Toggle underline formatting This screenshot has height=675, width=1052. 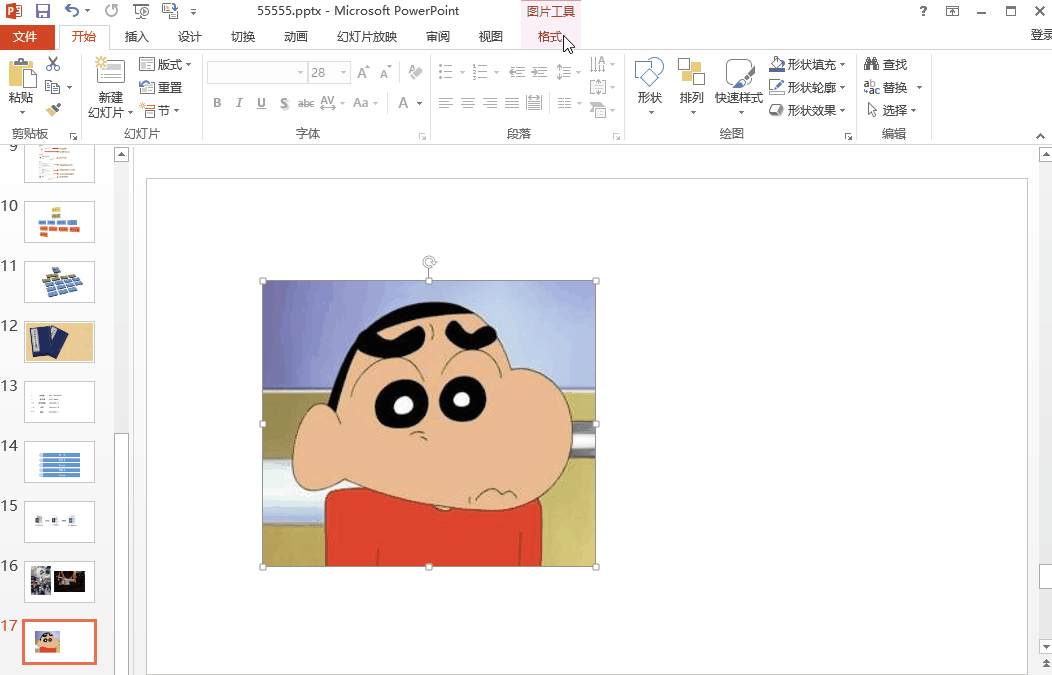[261, 103]
